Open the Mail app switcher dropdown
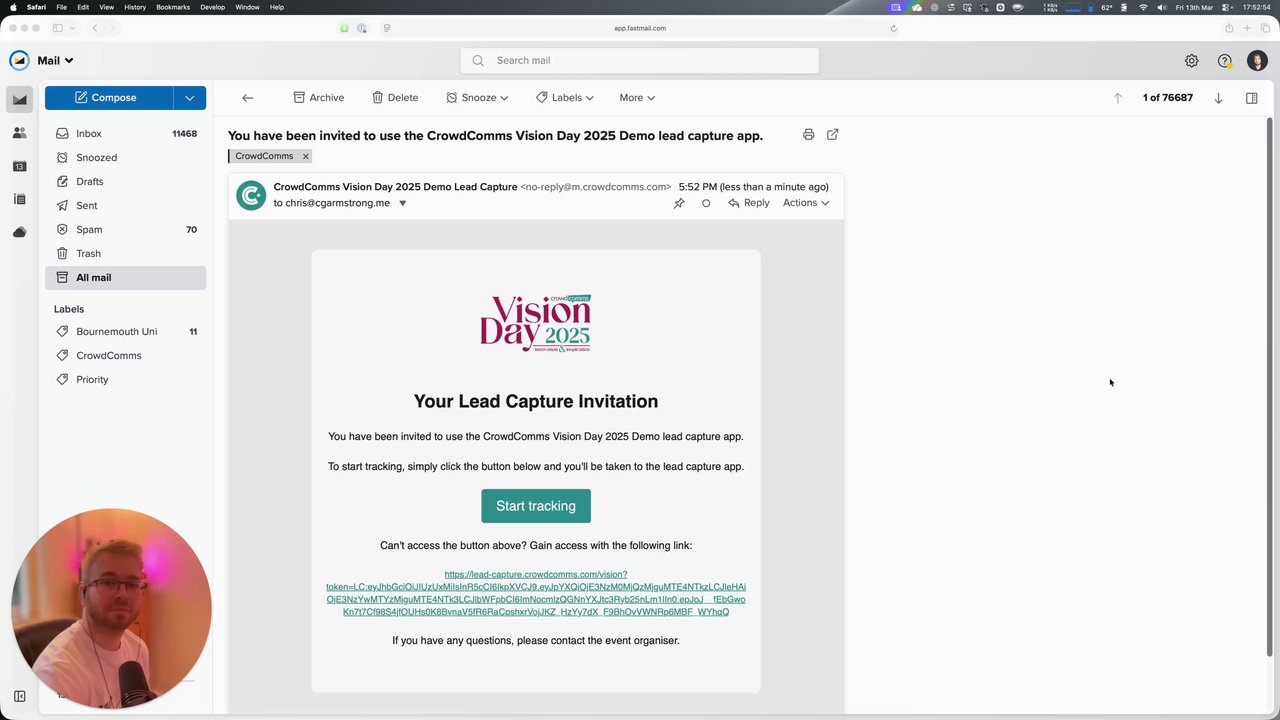The height and width of the screenshot is (720, 1280). pos(55,61)
